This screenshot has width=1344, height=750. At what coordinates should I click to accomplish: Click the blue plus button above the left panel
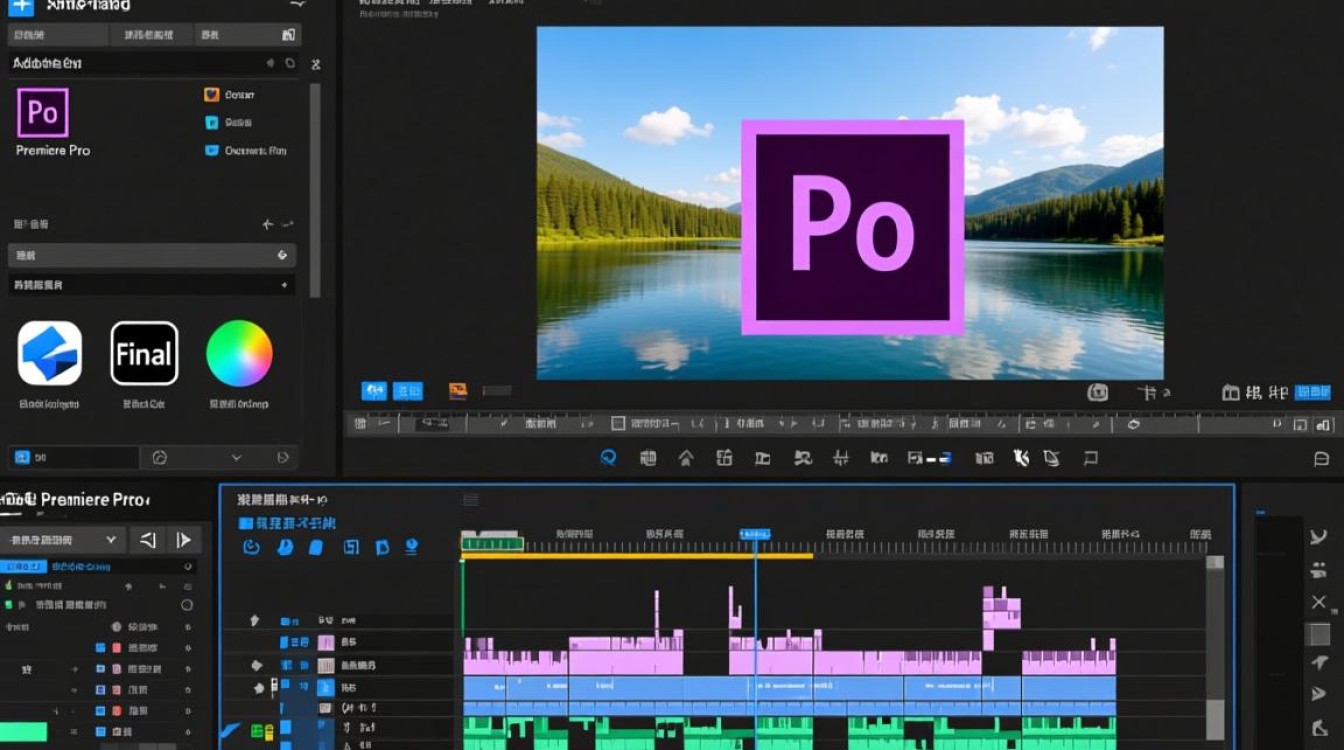click(x=21, y=6)
